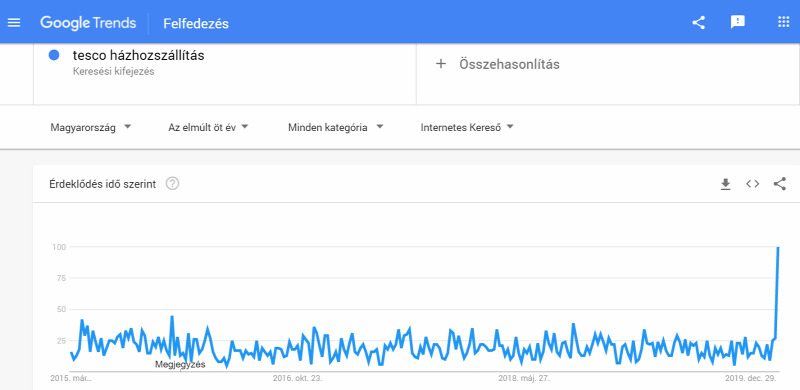
Task: Open the Google apps grid
Action: tap(783, 22)
